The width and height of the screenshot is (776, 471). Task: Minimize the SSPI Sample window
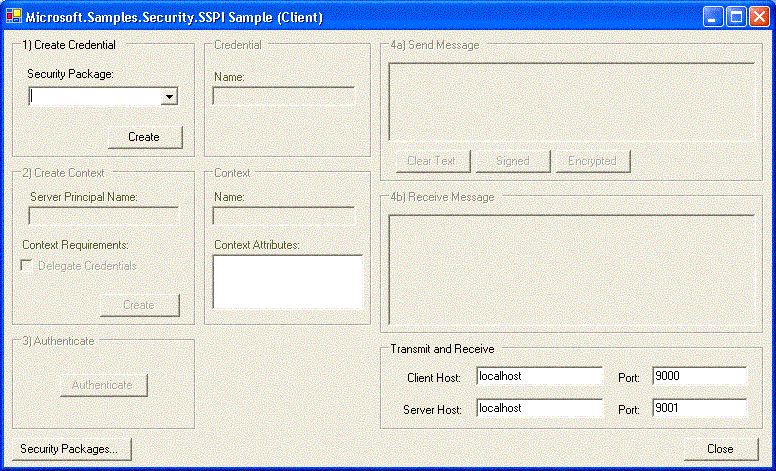pyautogui.click(x=713, y=17)
